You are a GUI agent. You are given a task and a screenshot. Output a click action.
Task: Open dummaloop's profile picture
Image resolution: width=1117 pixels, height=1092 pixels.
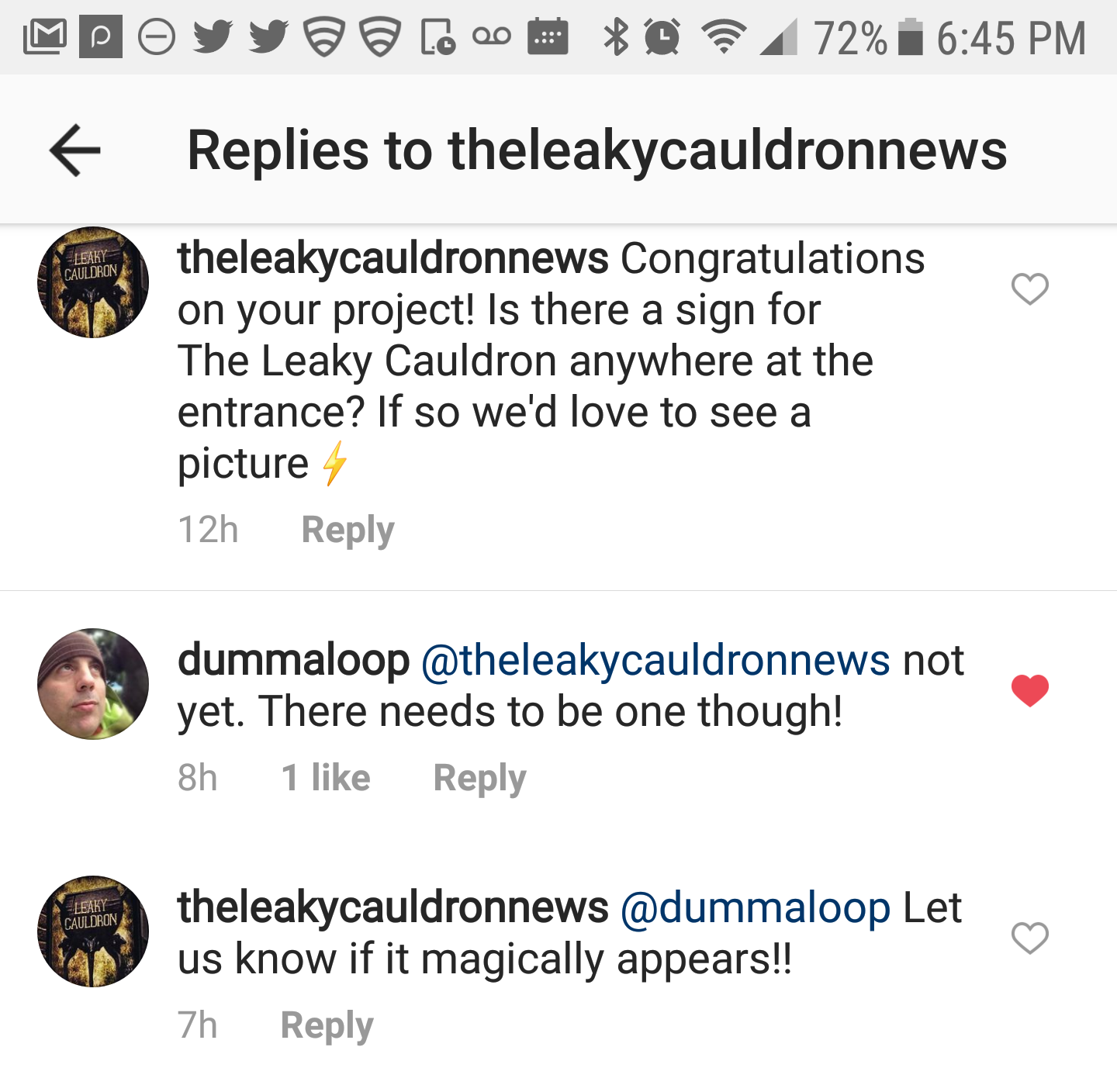coord(93,684)
